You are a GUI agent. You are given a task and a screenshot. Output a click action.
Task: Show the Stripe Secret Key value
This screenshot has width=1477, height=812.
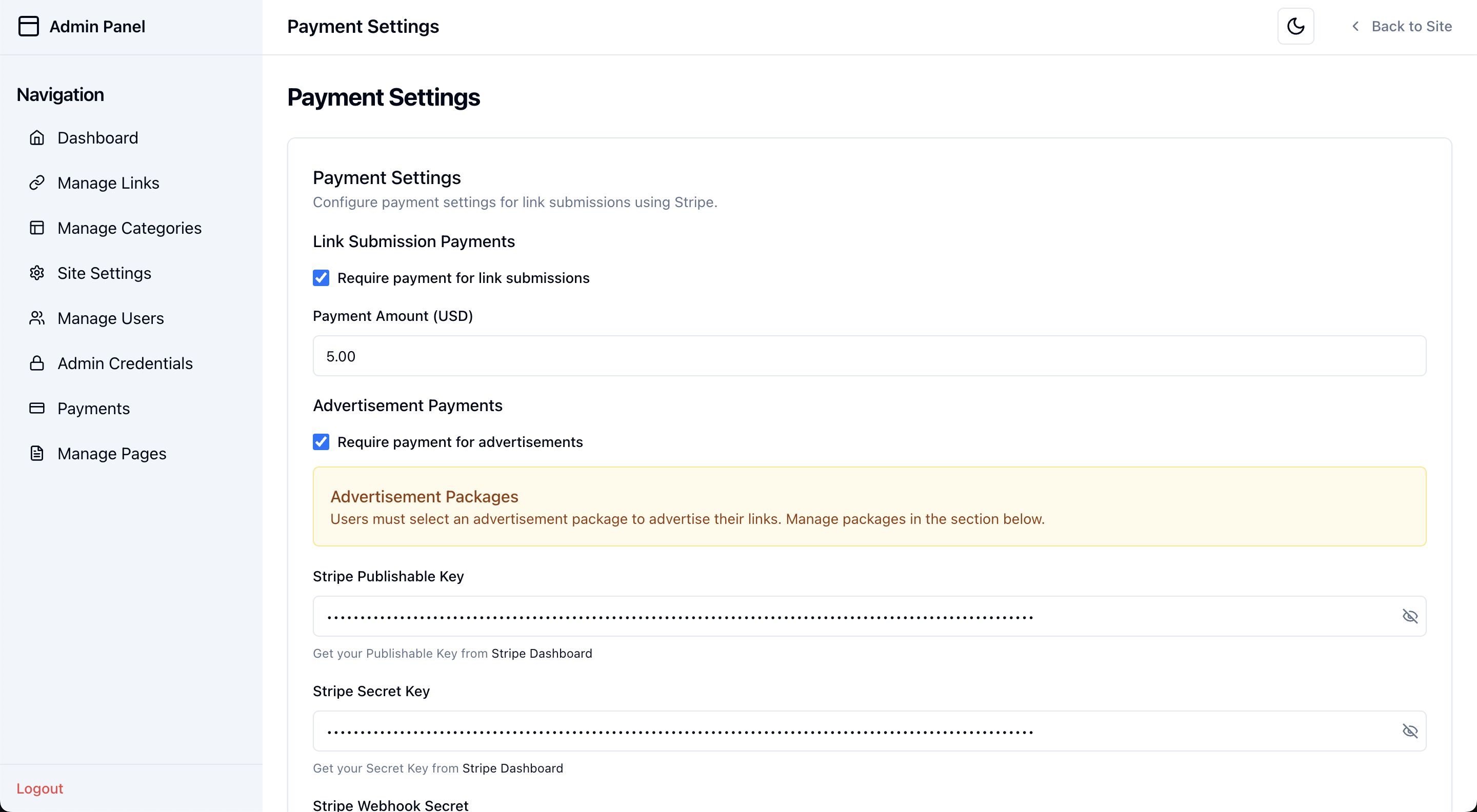click(x=1410, y=731)
